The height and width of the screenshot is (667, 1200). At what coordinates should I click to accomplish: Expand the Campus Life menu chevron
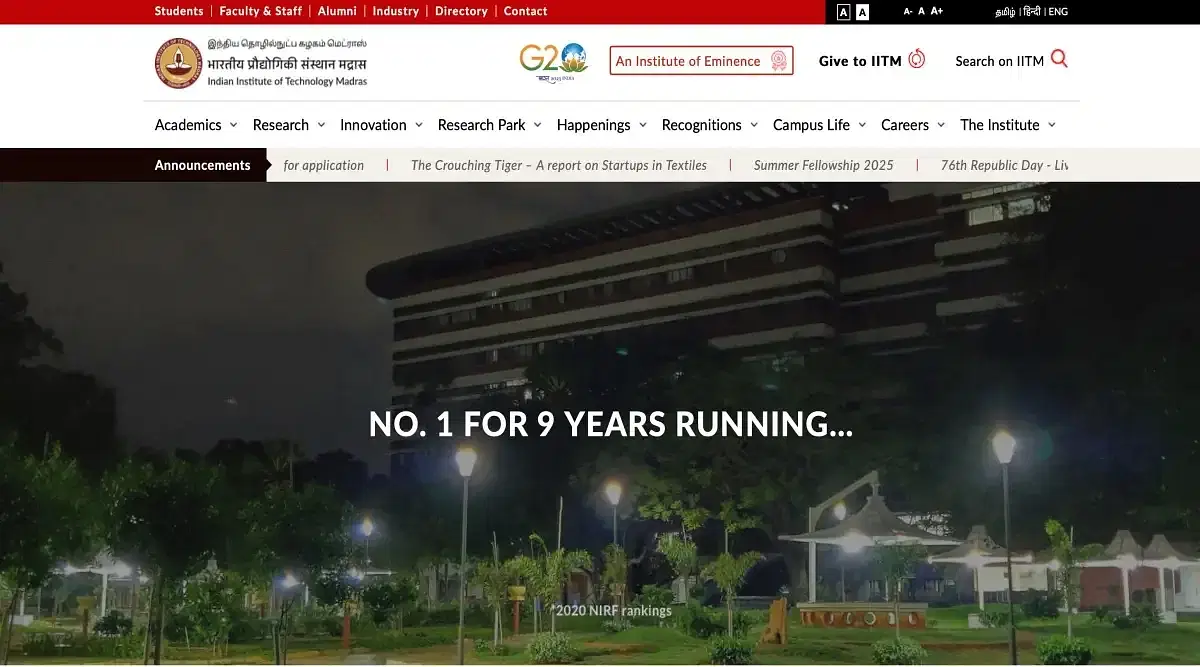(861, 125)
